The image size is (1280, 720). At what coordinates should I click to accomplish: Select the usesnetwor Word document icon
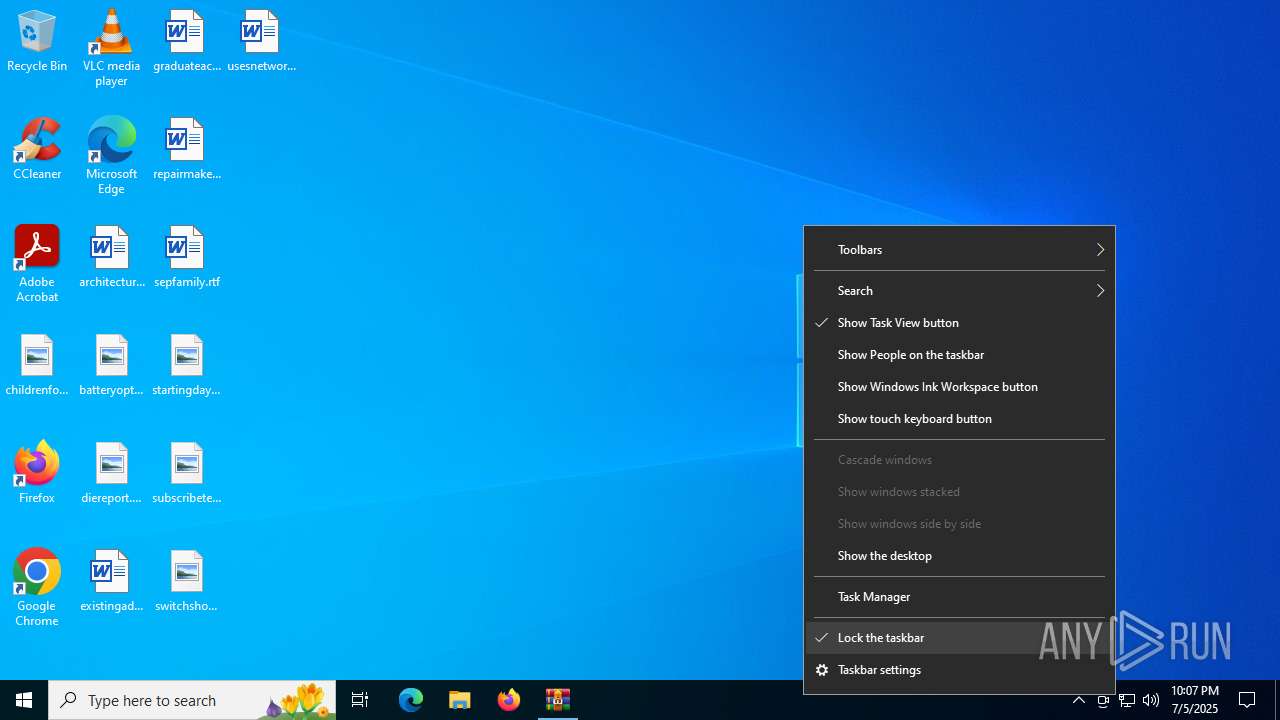pyautogui.click(x=261, y=42)
